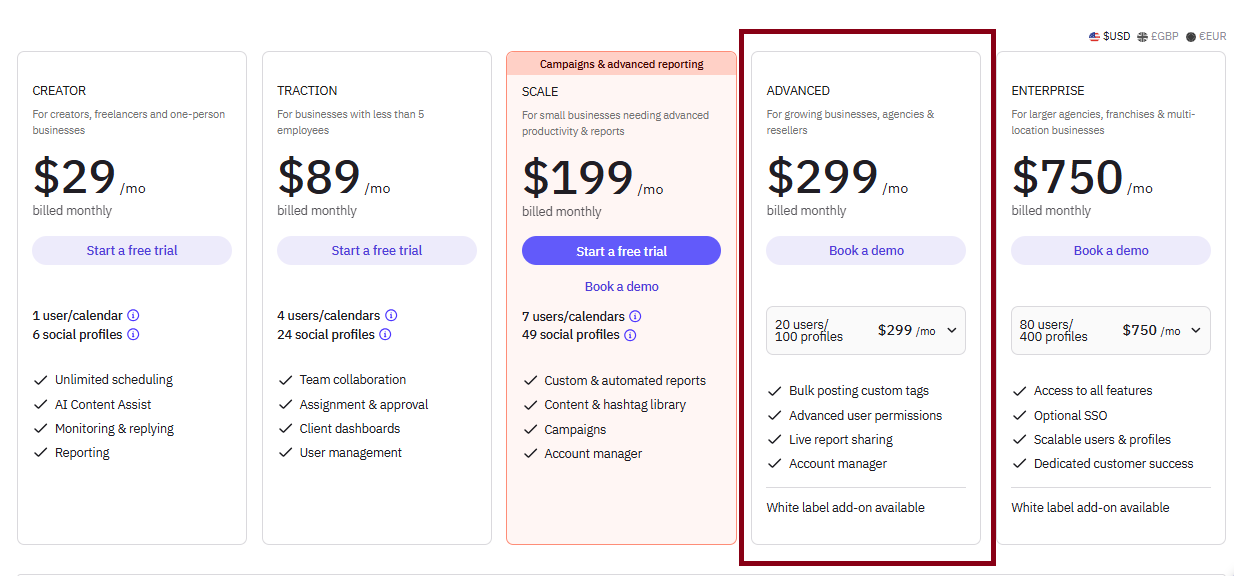
Task: Click the Advanced plan $299 price
Action: coord(823,177)
